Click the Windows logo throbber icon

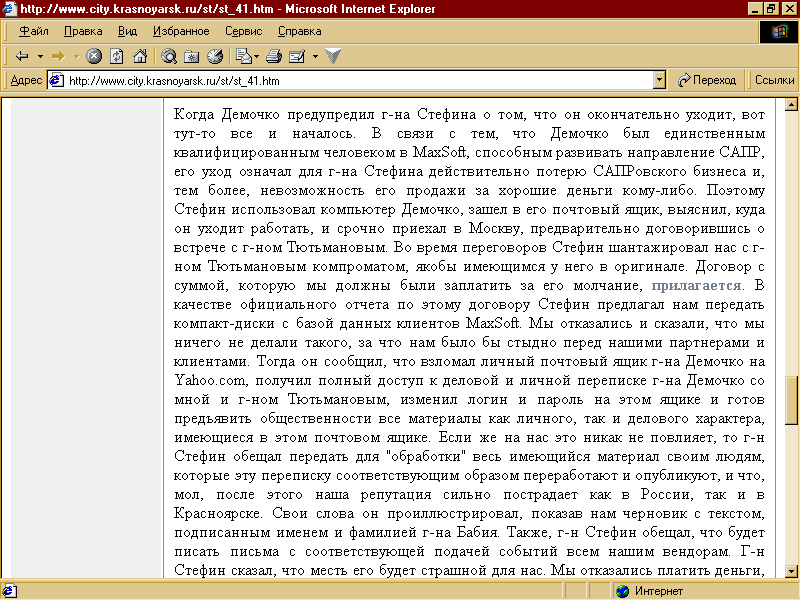(x=779, y=32)
